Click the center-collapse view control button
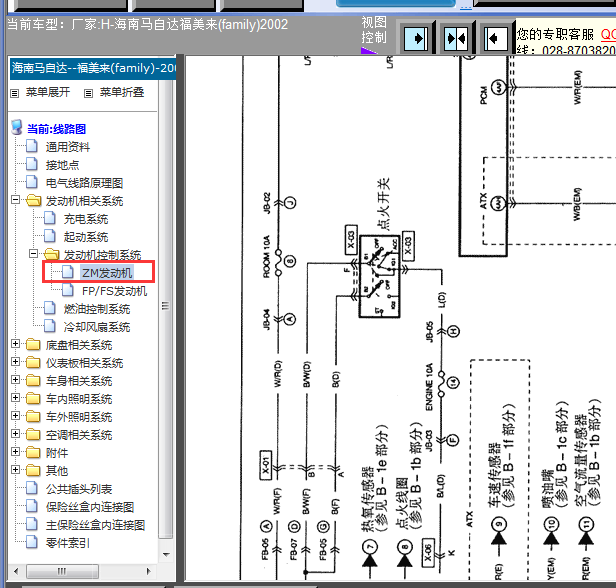 pyautogui.click(x=456, y=38)
